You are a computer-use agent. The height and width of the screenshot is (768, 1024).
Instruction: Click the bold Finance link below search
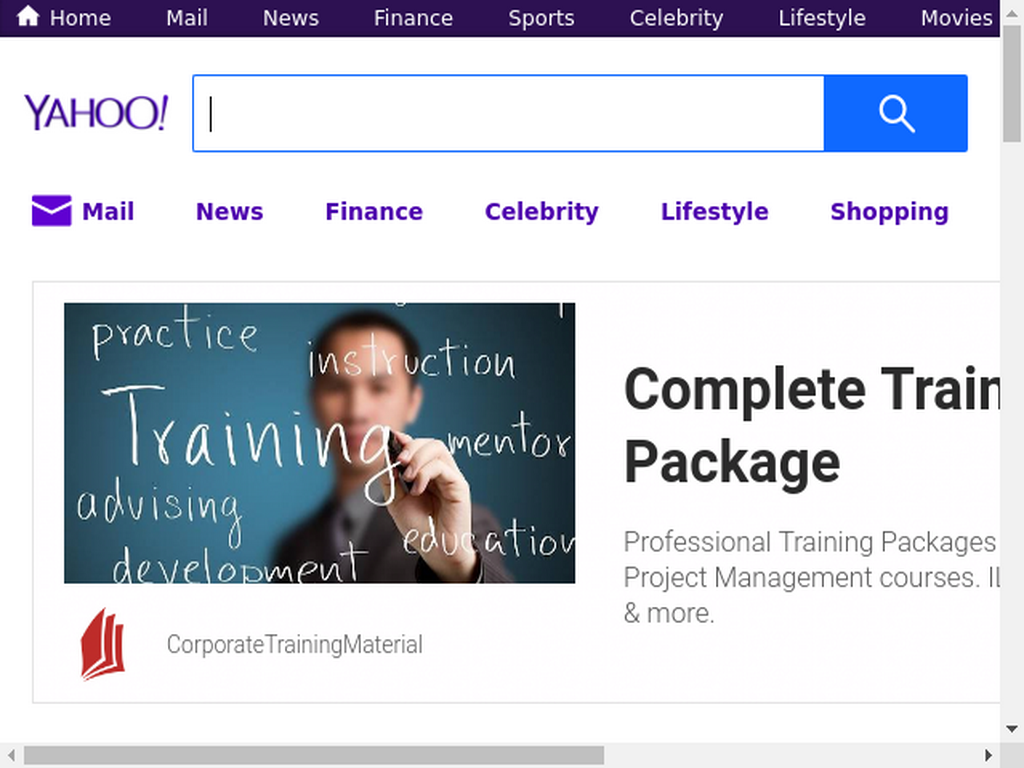click(x=374, y=212)
